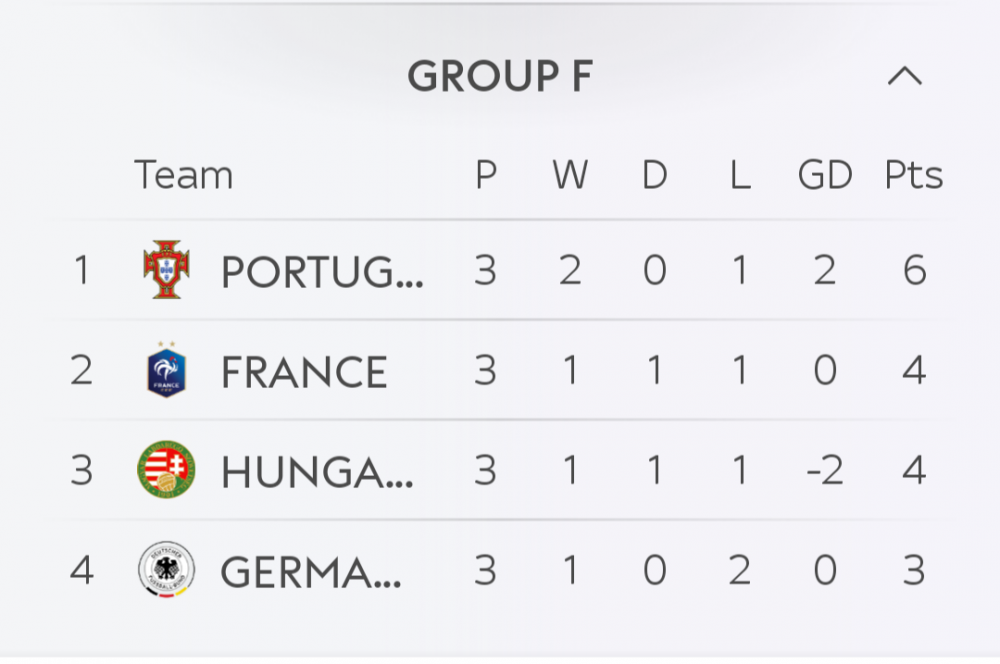This screenshot has height=664, width=1000.
Task: Click the Germany team crest icon
Action: 166,571
